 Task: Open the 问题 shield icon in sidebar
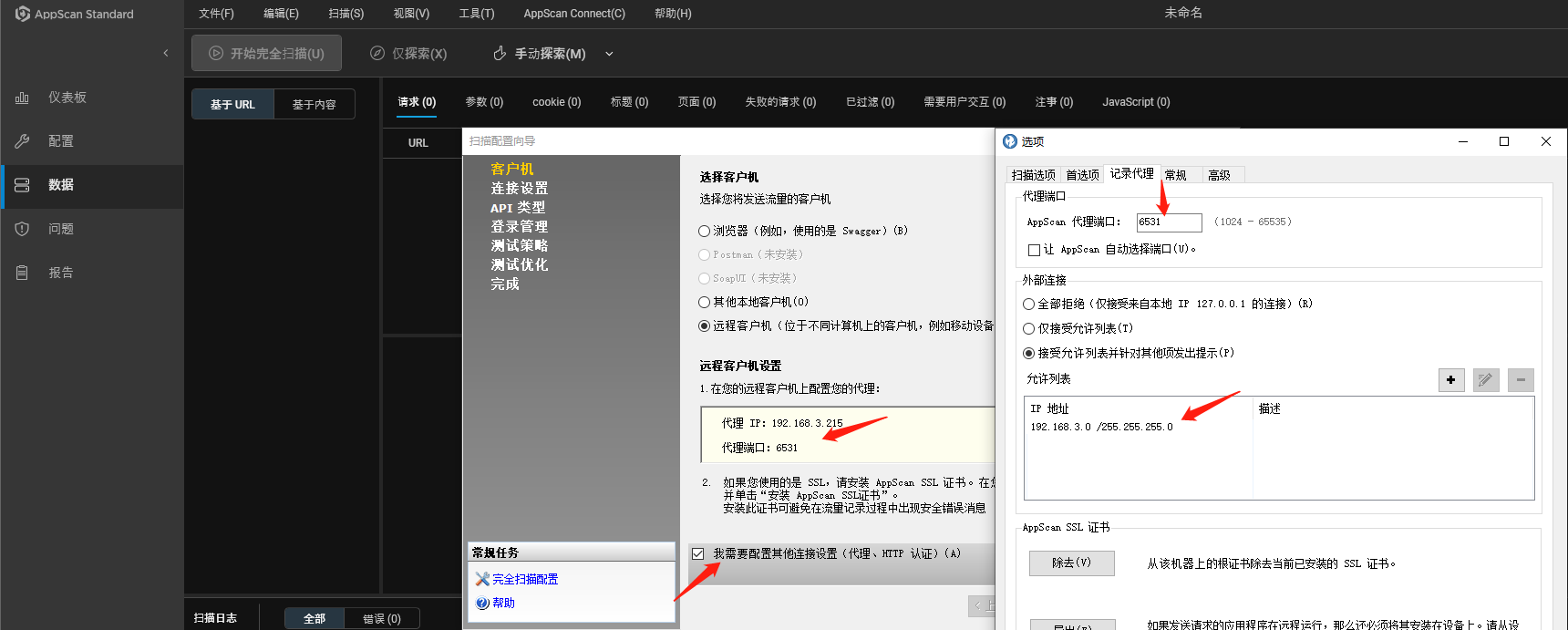click(x=22, y=229)
